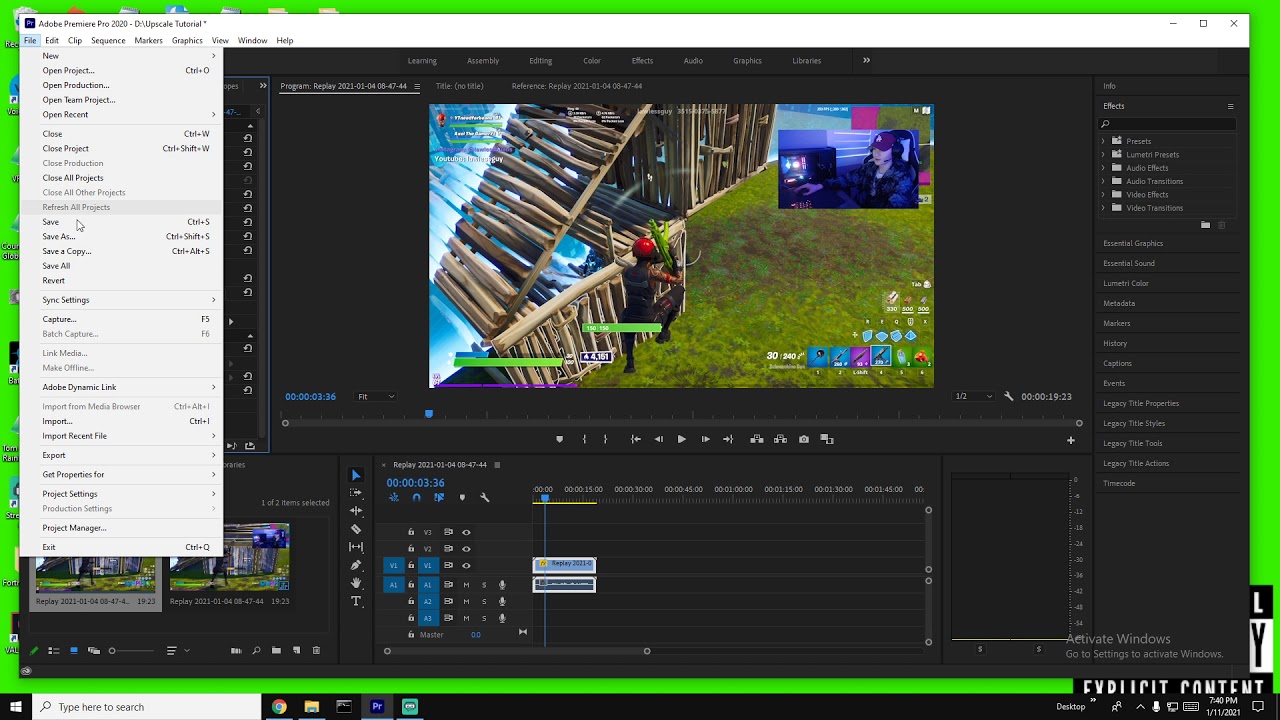This screenshot has height=720, width=1280.
Task: Switch Project panel to freeform view
Action: pyautogui.click(x=94, y=651)
